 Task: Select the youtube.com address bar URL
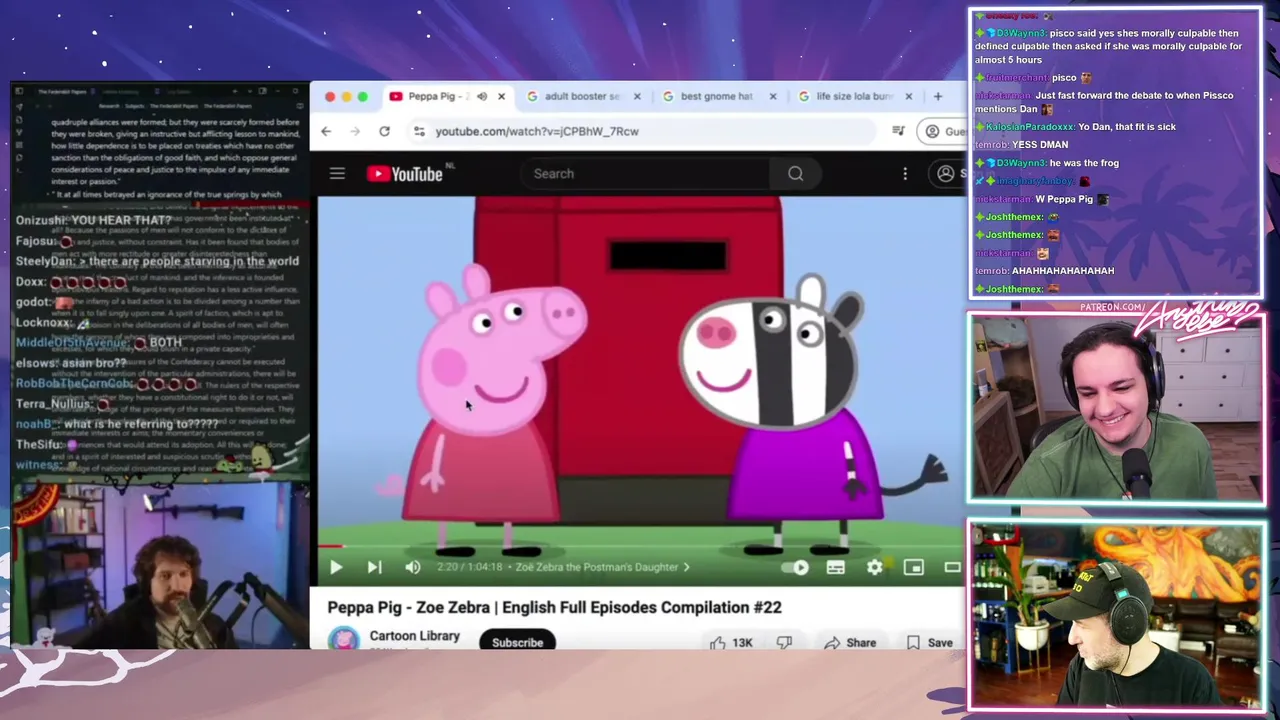(x=537, y=131)
